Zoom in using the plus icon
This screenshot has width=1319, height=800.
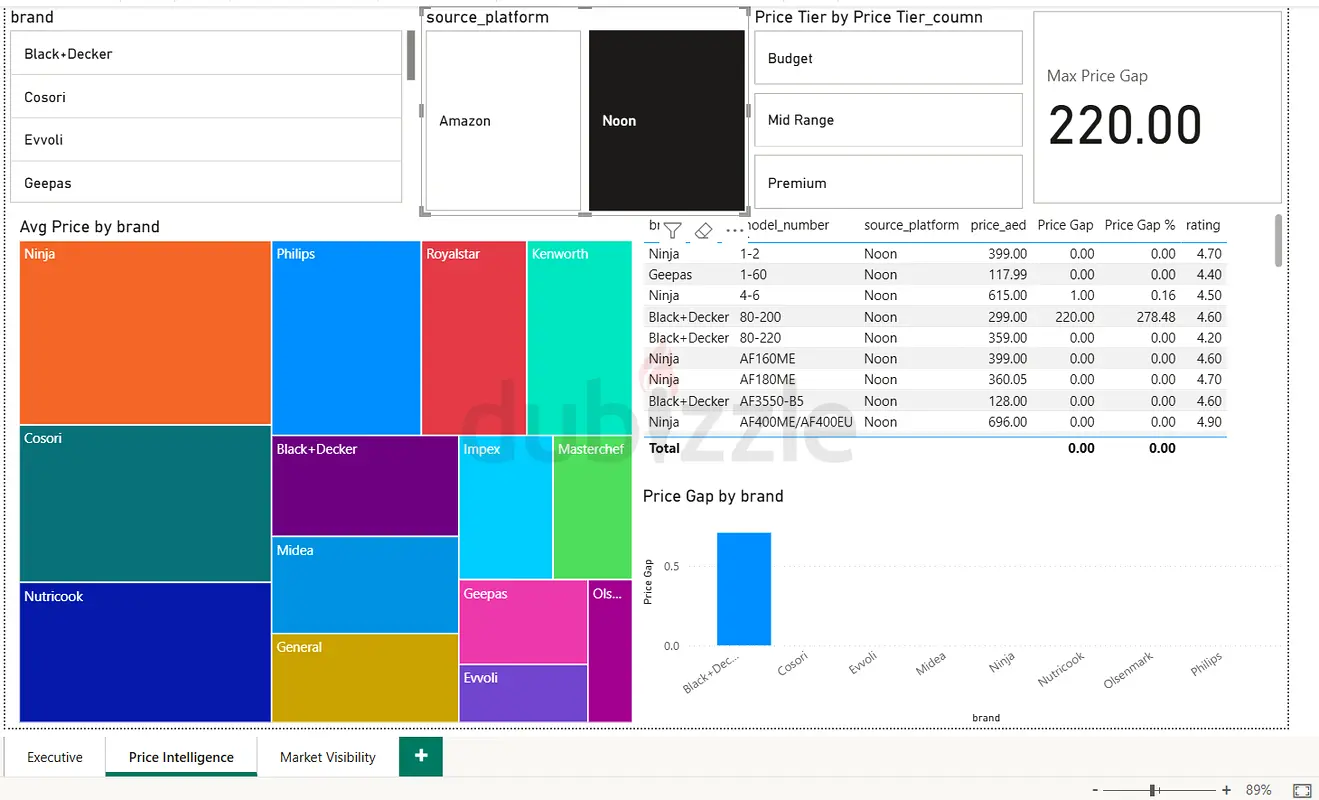tap(1227, 790)
